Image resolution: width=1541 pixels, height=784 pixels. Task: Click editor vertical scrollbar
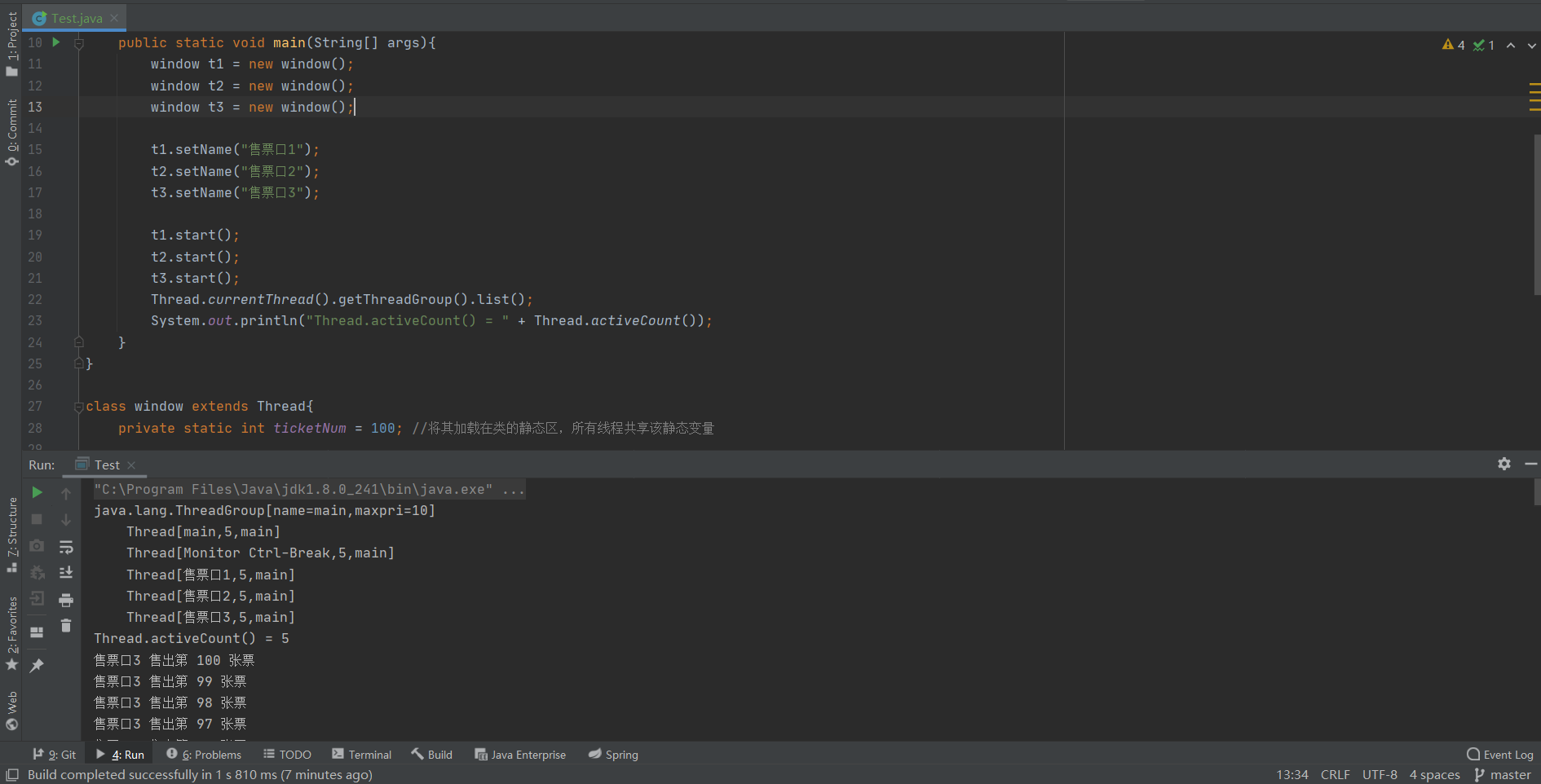1536,214
